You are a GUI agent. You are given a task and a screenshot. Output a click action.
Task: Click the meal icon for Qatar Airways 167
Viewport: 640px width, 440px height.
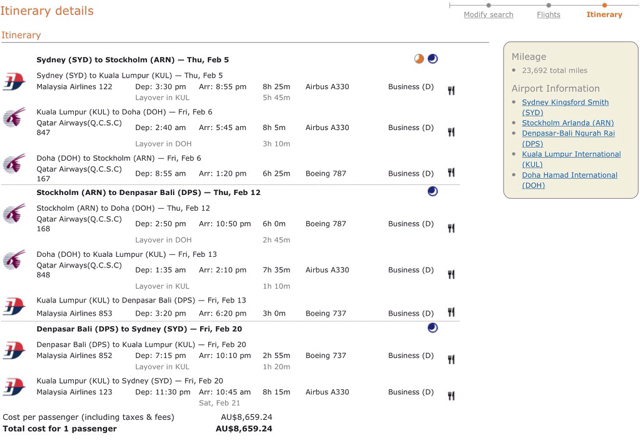[451, 173]
